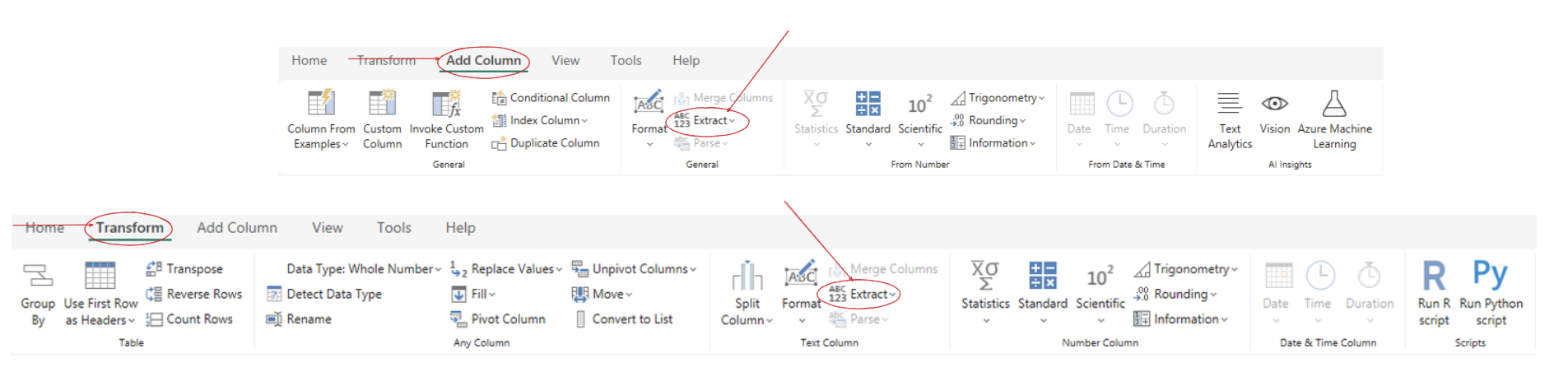1568x372 pixels.
Task: Click the Run Python script icon
Action: coord(1491,276)
